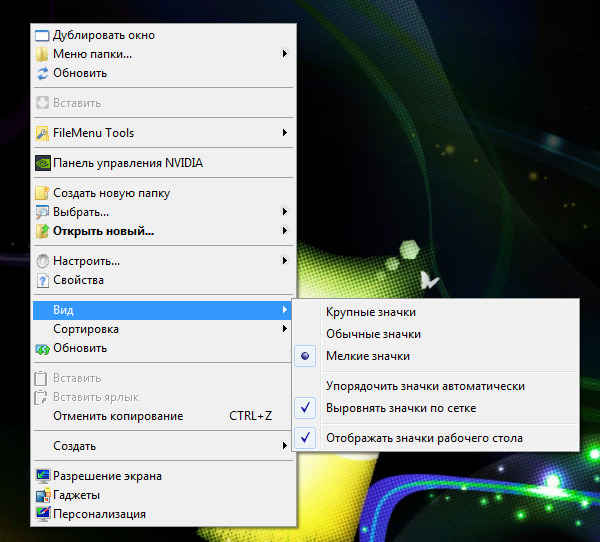Image resolution: width=600 pixels, height=542 pixels.
Task: Click the Открыть новый folder arrow icon
Action: point(42,231)
